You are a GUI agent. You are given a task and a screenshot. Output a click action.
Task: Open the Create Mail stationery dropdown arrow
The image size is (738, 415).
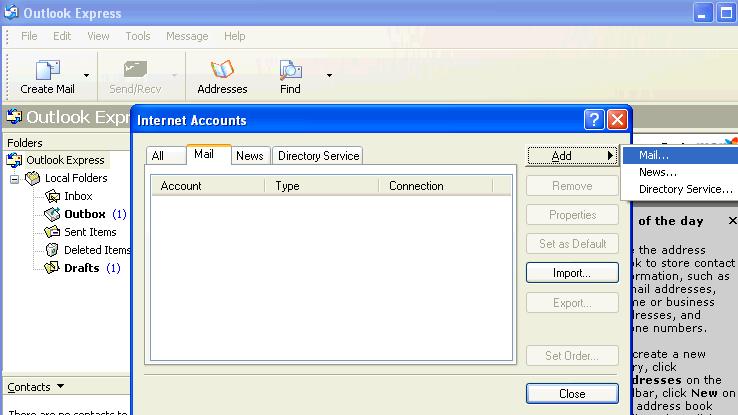coord(86,75)
